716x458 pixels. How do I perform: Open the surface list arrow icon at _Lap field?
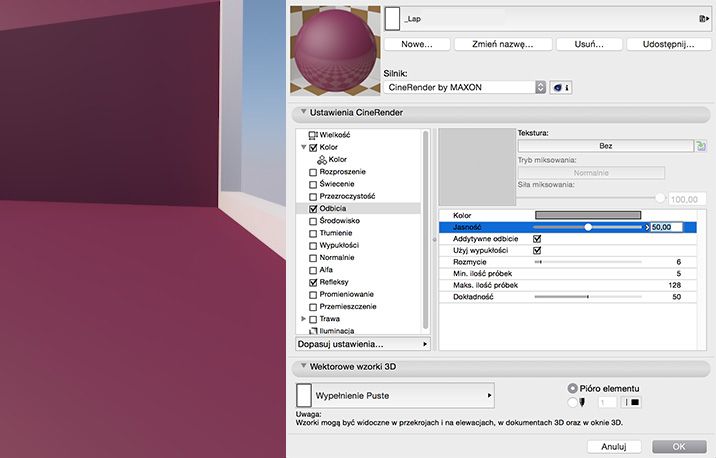pos(704,19)
